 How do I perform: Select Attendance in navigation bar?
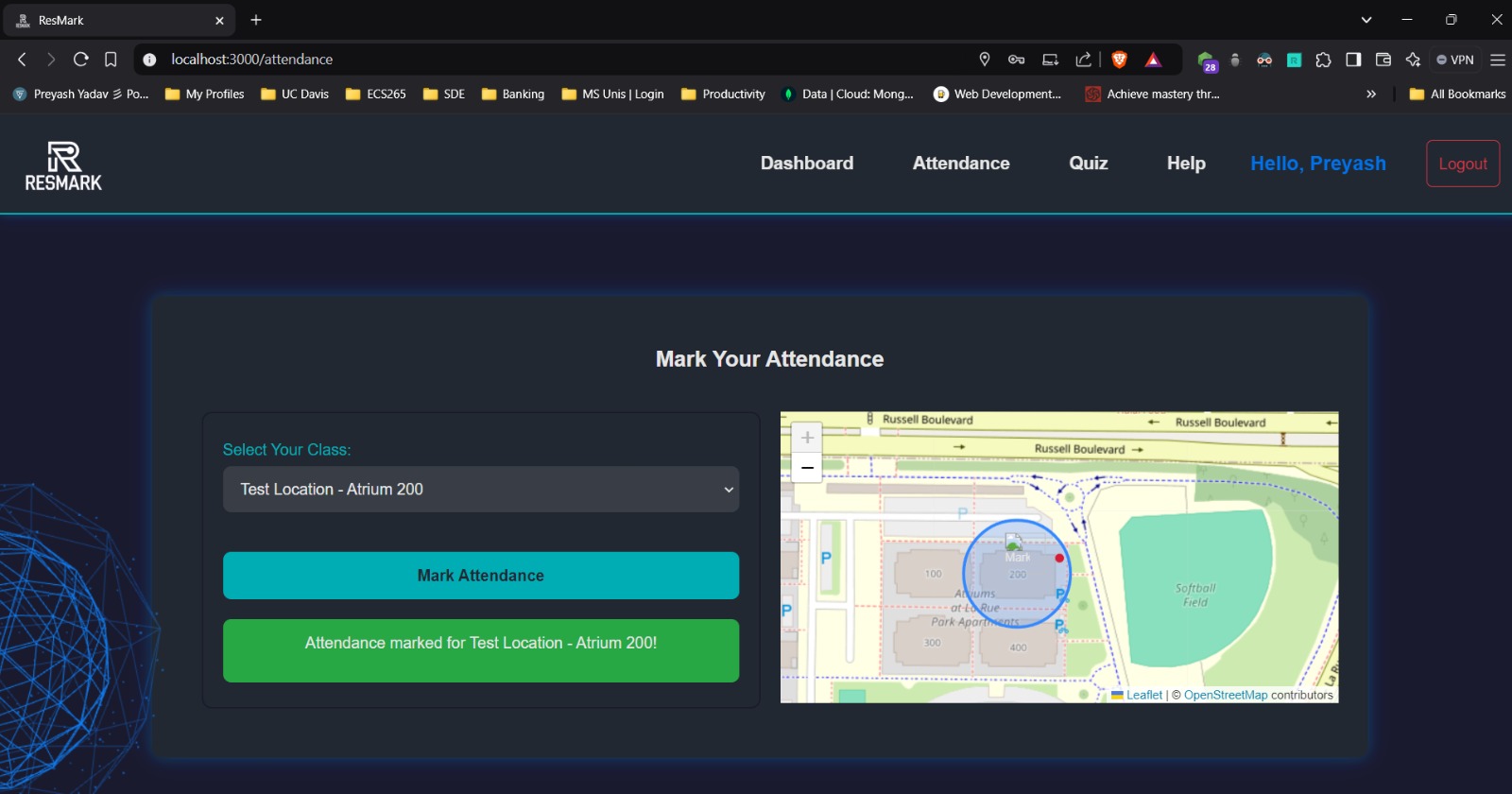(x=961, y=164)
